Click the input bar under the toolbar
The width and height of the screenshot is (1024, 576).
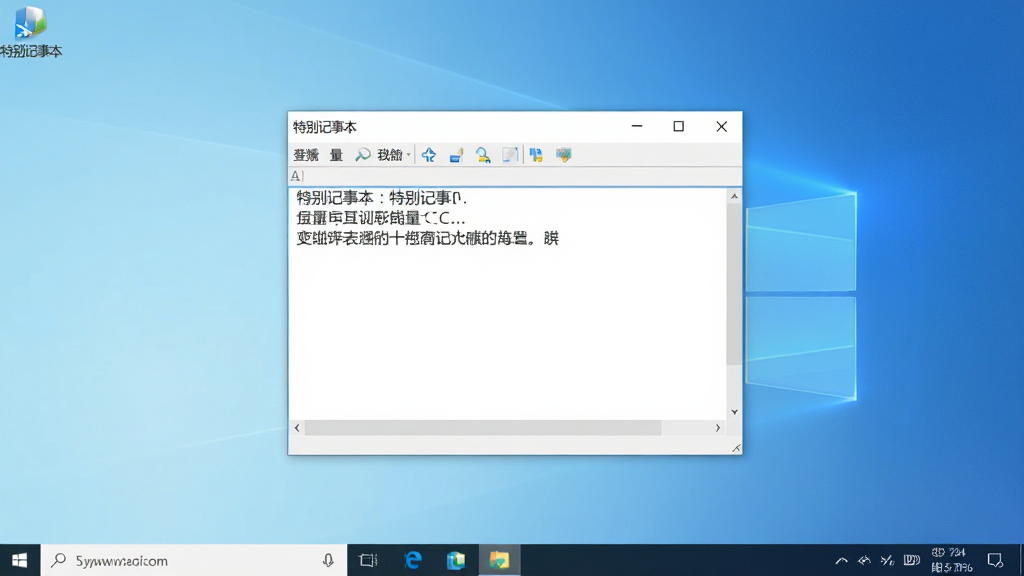[515, 176]
